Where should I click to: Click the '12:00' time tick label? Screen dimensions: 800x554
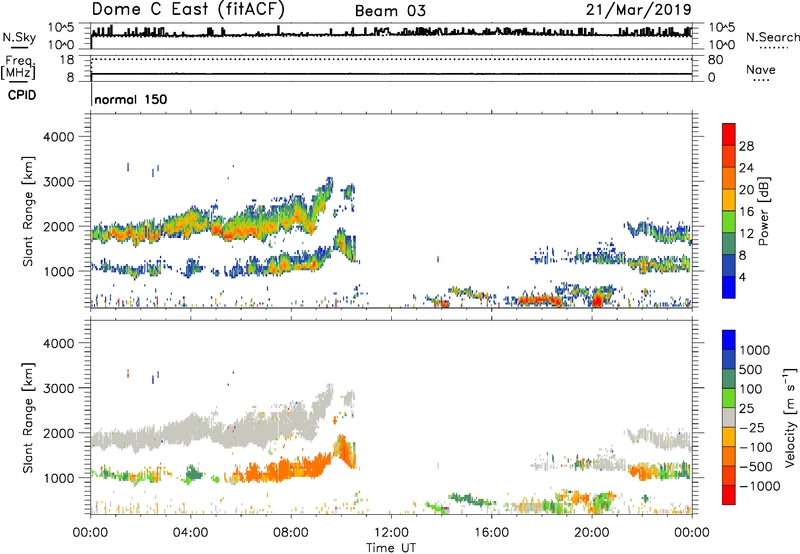coord(391,533)
